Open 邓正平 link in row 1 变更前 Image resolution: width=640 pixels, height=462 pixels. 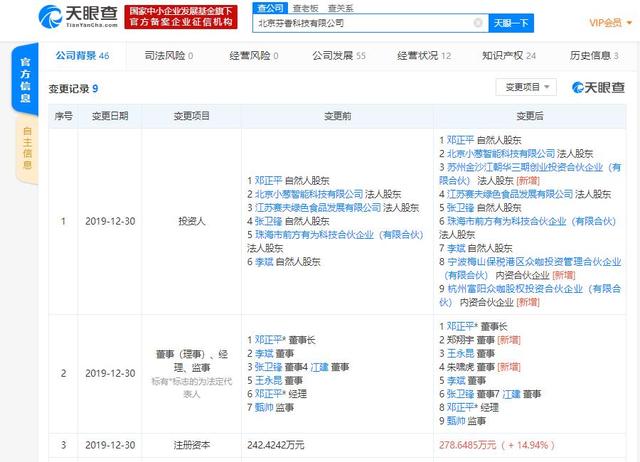268,180
